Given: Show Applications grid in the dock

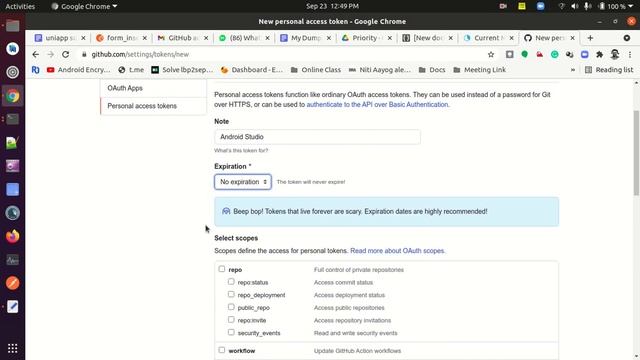Looking at the screenshot, I should (x=13, y=348).
